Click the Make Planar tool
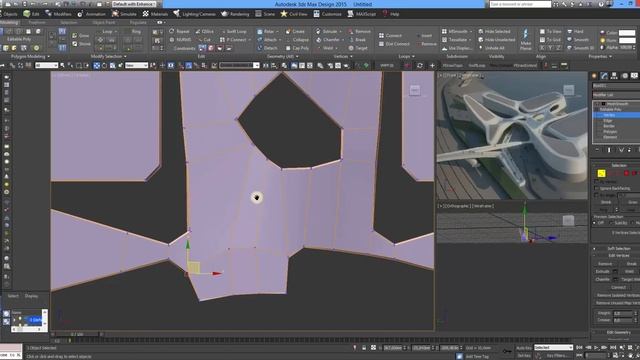This screenshot has height=360, width=640. 526,40
